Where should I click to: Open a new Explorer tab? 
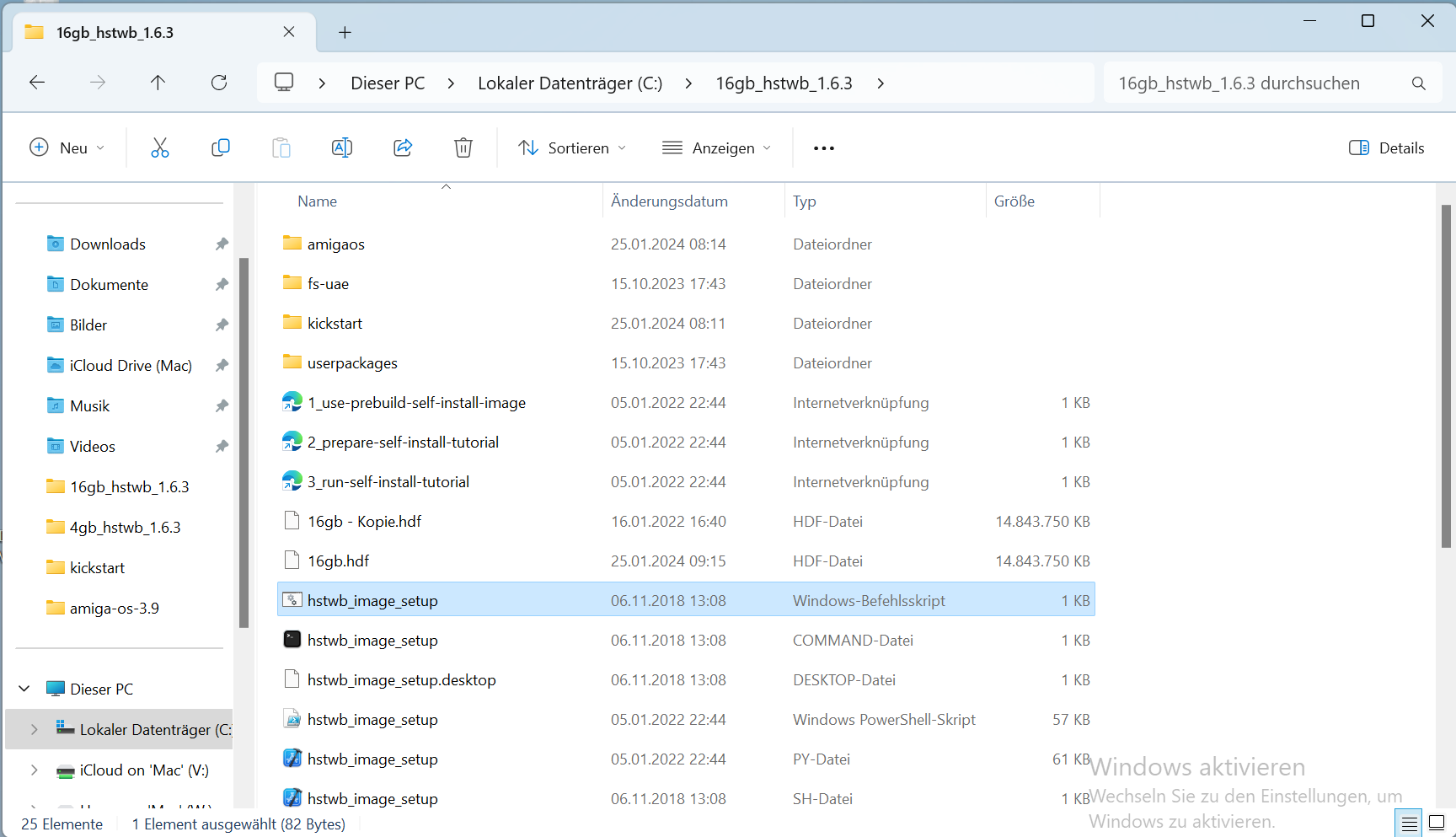click(x=345, y=33)
